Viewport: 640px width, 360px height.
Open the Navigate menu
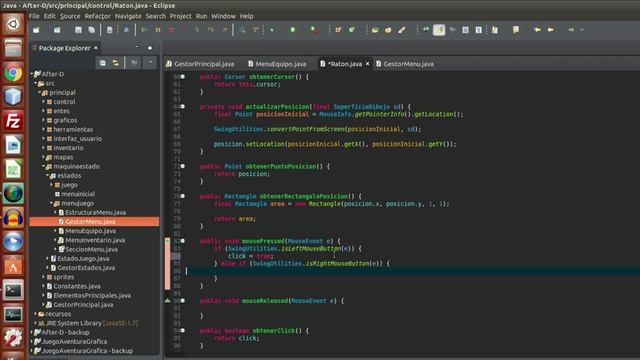[128, 16]
